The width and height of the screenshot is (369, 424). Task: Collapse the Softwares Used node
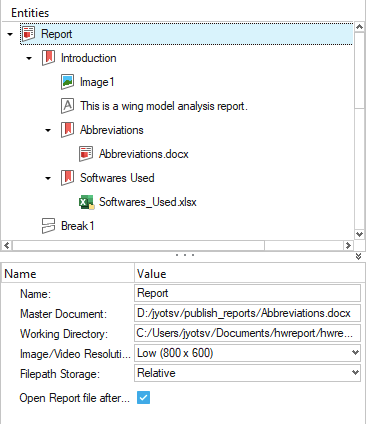click(x=48, y=178)
